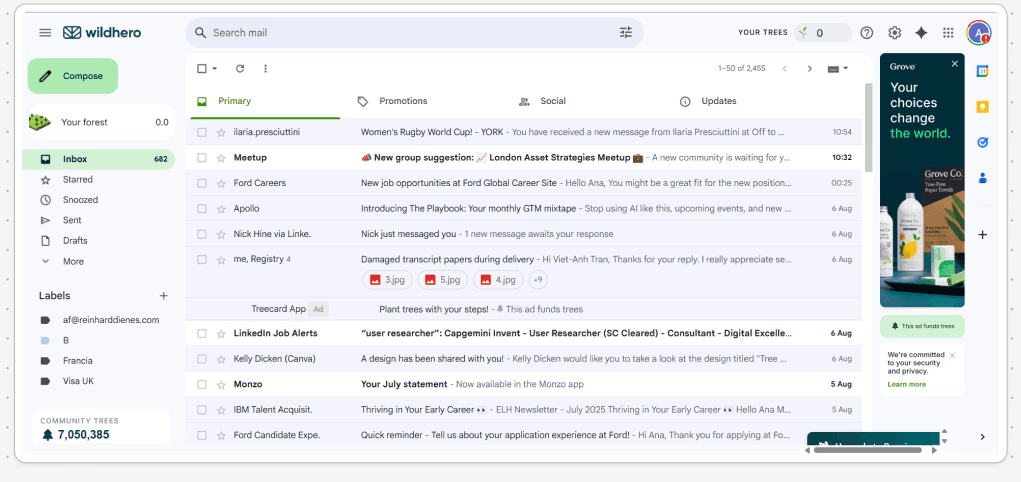
Task: Check the Ford Careers email
Action: pos(202,183)
